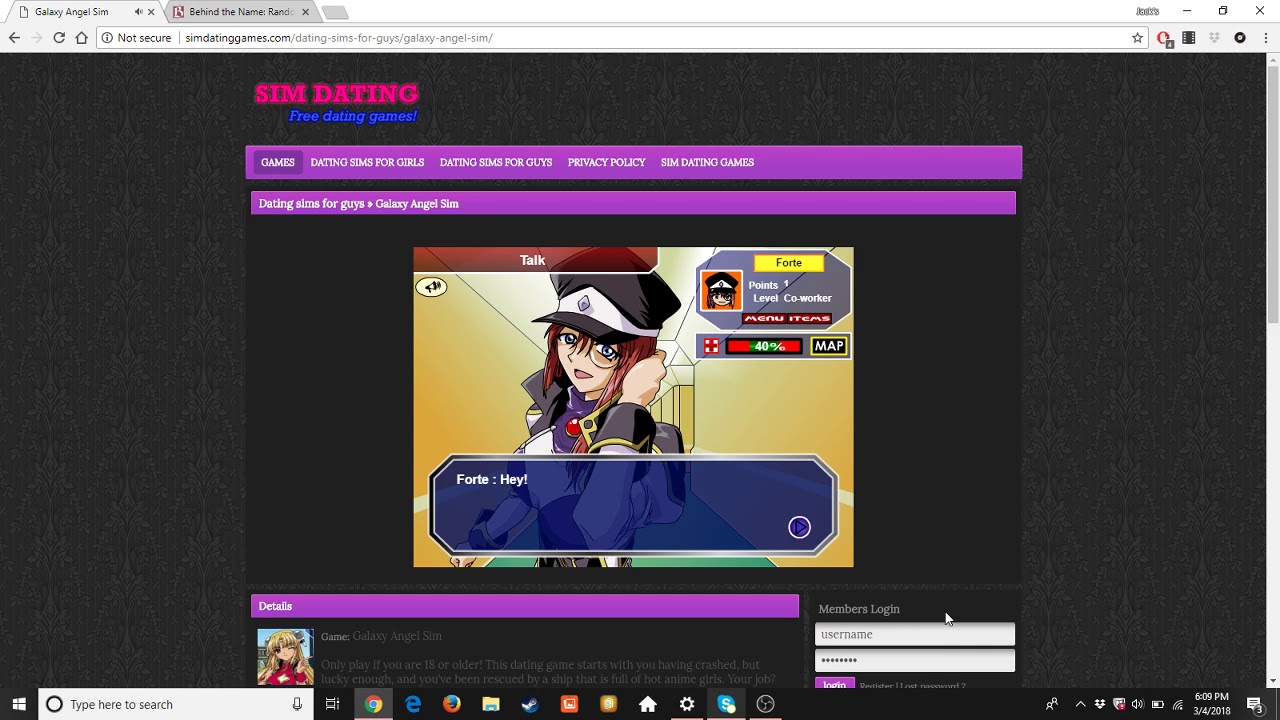
Task: Open the game MAP button
Action: 829,346
